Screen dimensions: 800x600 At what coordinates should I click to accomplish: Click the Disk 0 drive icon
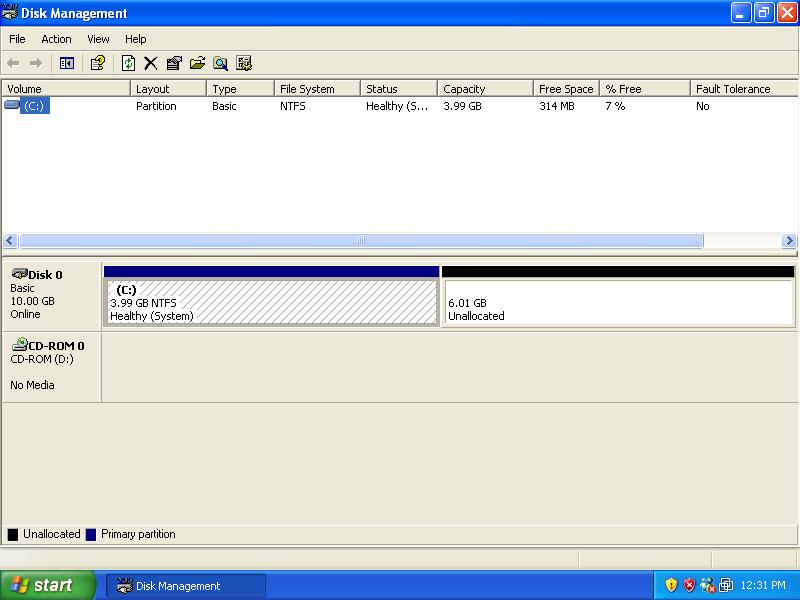19,273
